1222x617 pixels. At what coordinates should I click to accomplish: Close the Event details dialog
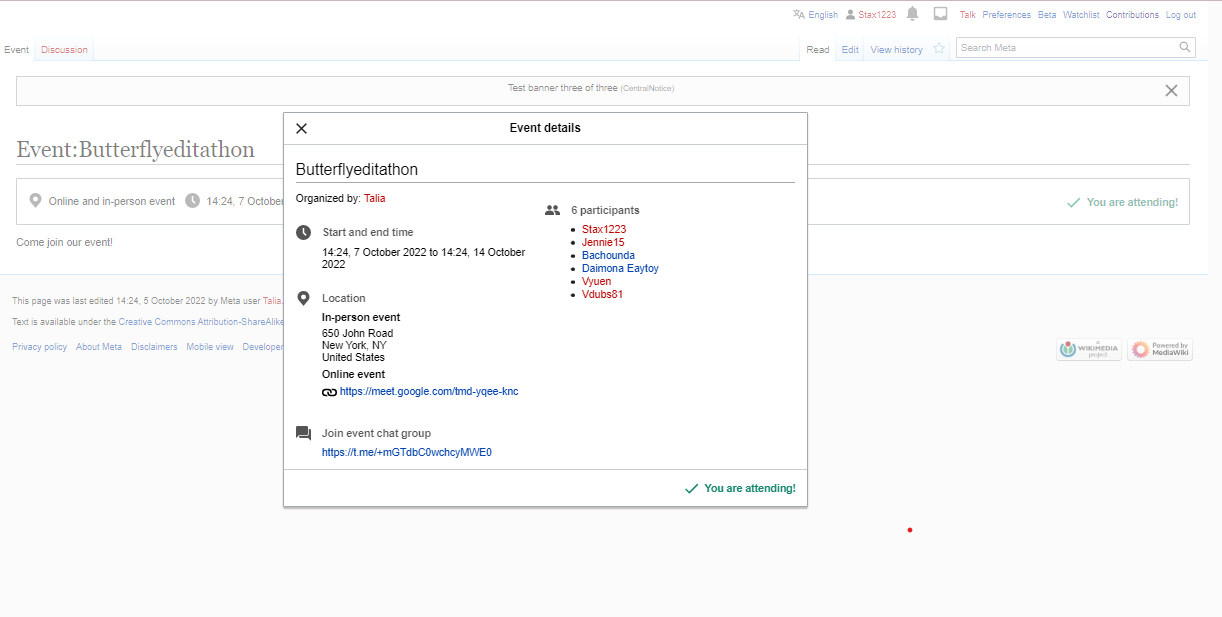(302, 128)
